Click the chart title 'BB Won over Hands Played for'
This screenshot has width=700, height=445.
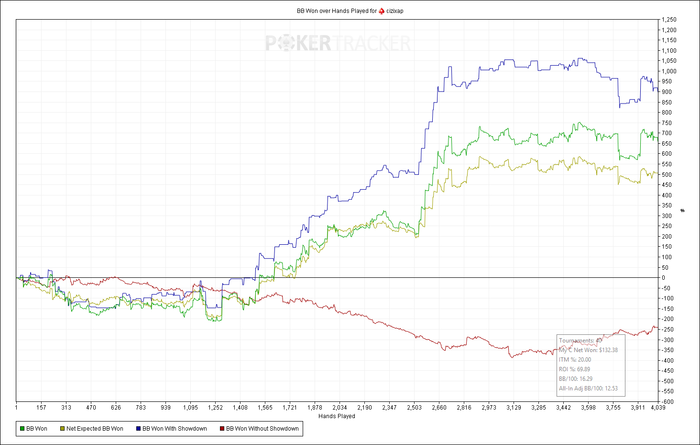[x=337, y=11]
